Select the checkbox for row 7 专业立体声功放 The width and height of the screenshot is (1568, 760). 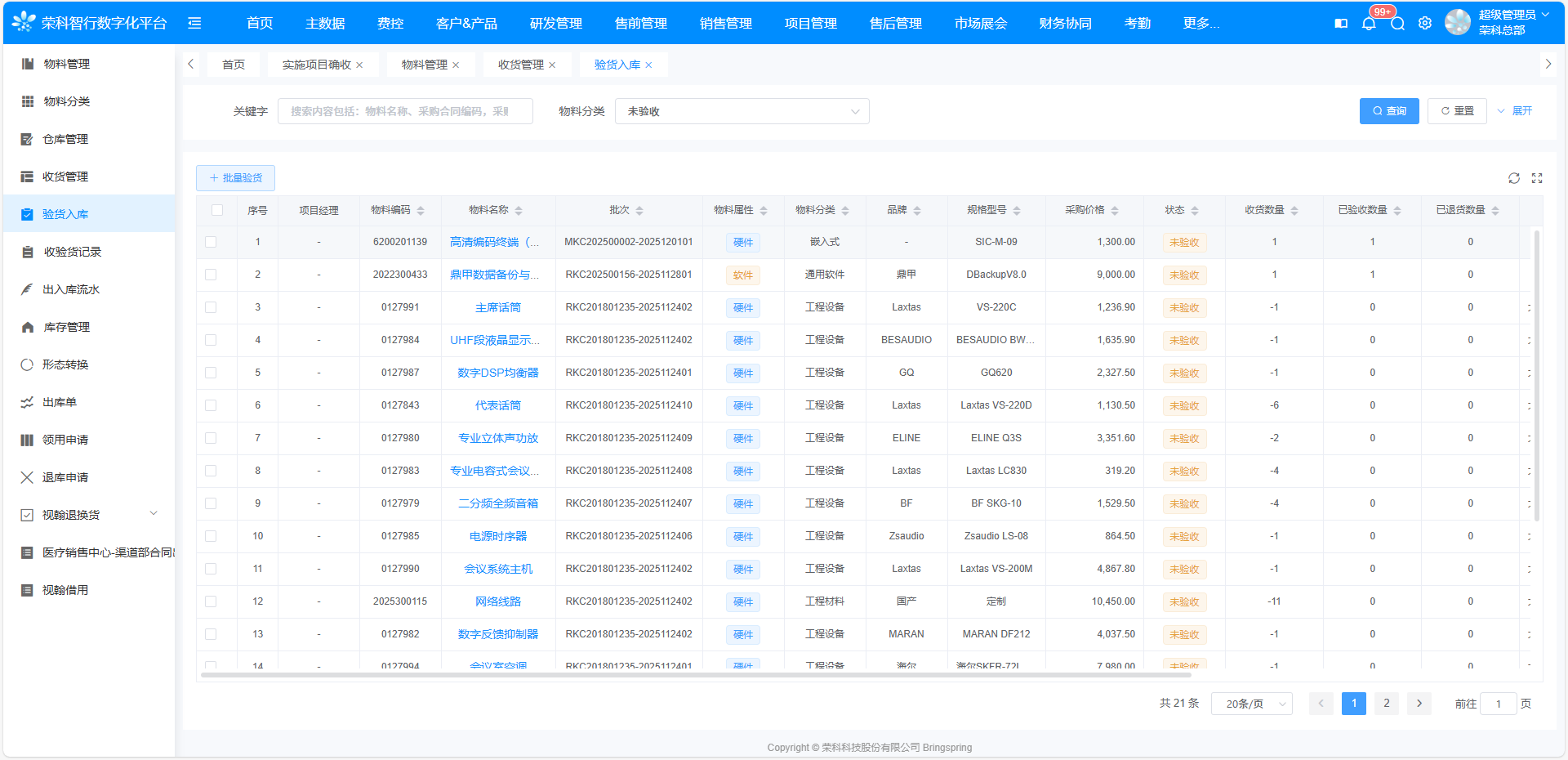211,438
